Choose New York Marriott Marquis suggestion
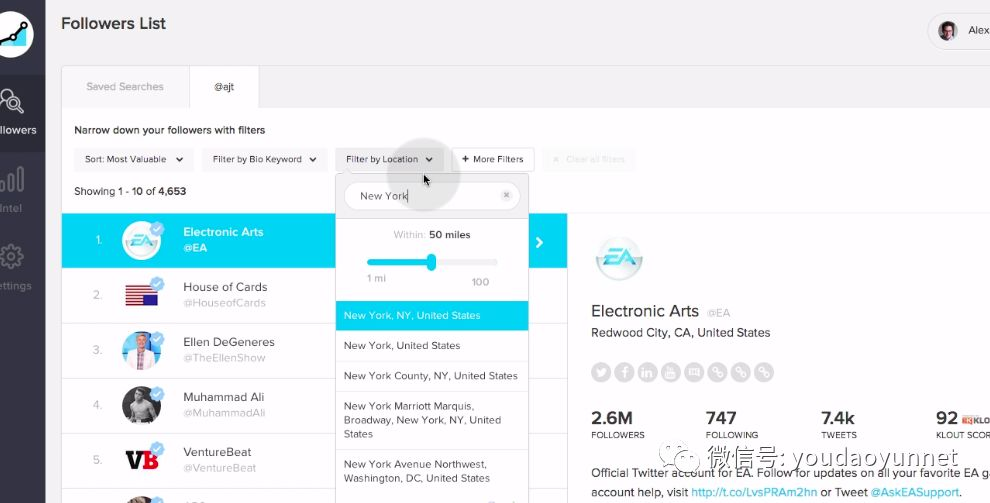 pyautogui.click(x=432, y=420)
